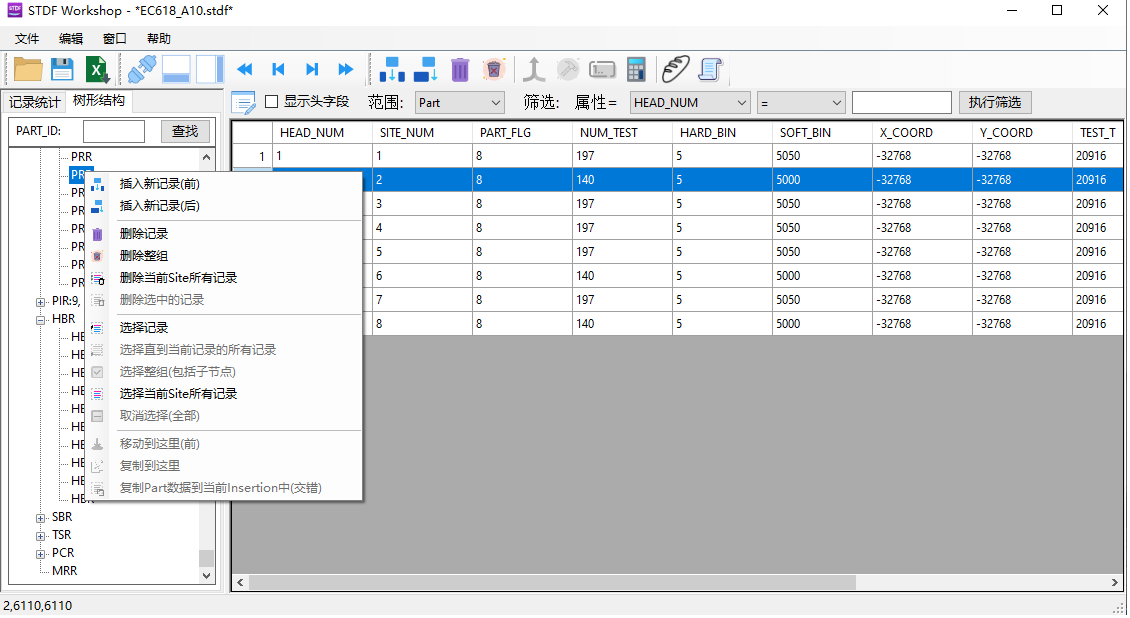This screenshot has height=618, width=1130.
Task: Select 插入新记录(前) from context menu
Action: (160, 184)
